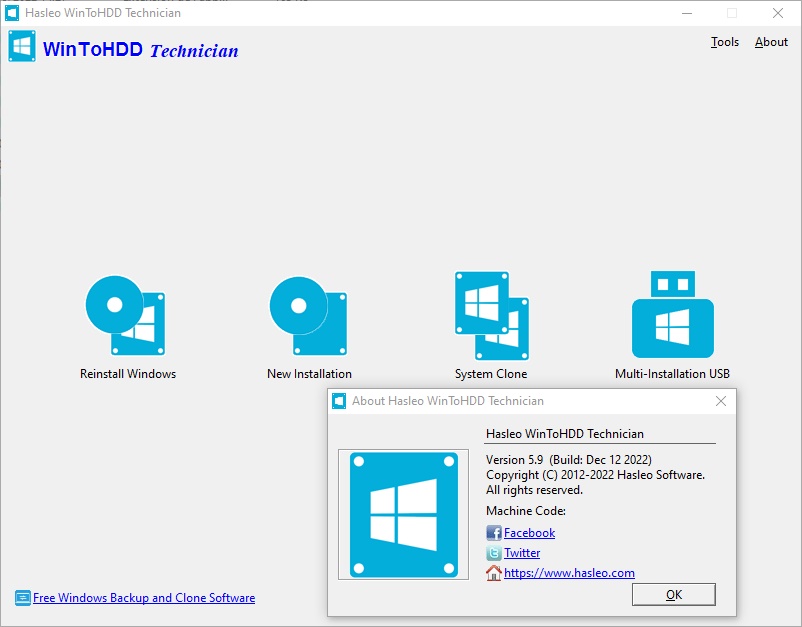
Task: Open the Facebook link
Action: tap(529, 533)
